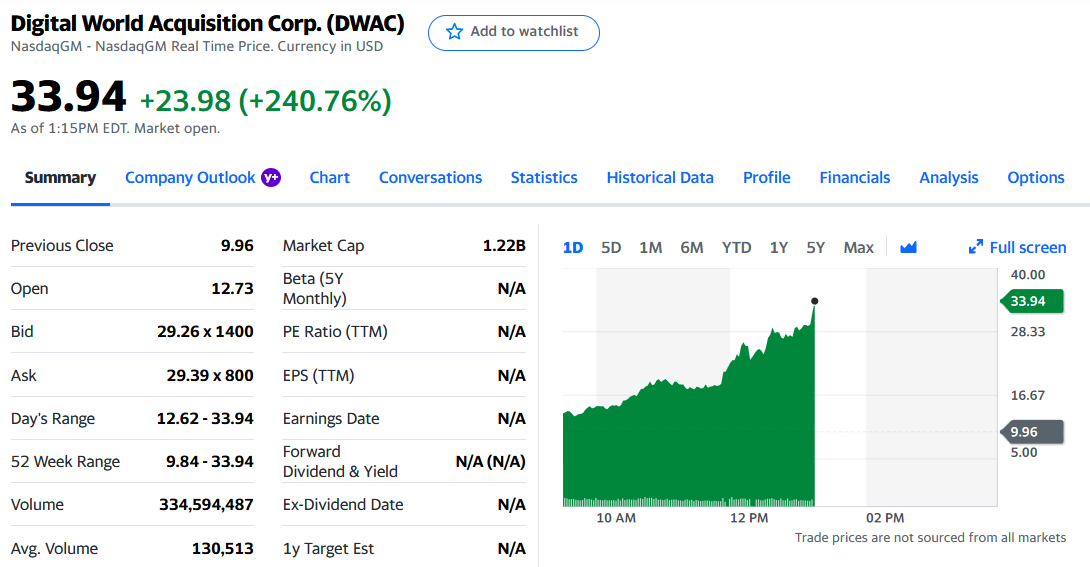Click the 52 Week Range label
Viewport: 1090px width, 567px height.
65,461
